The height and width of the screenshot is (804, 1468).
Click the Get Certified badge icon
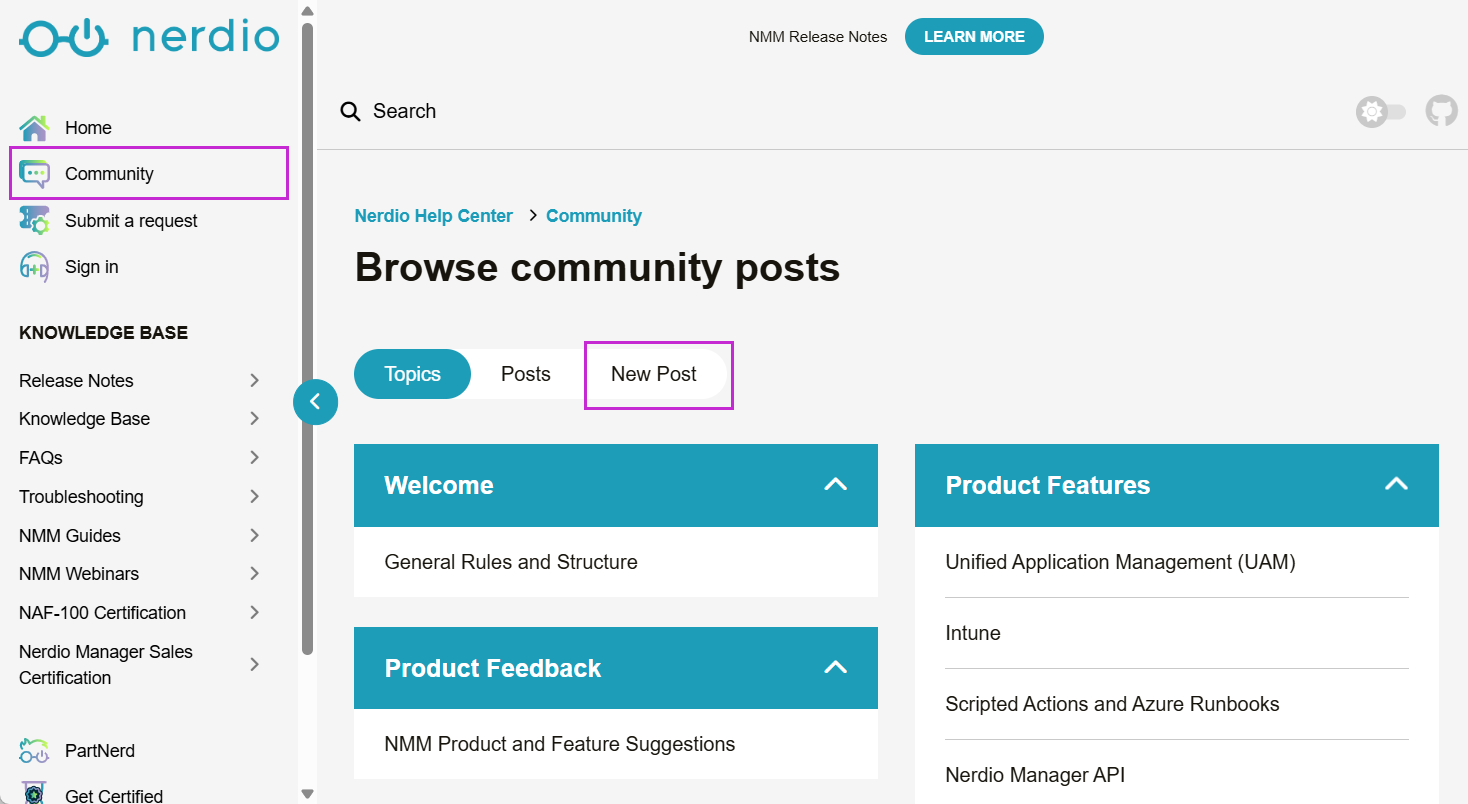[34, 793]
